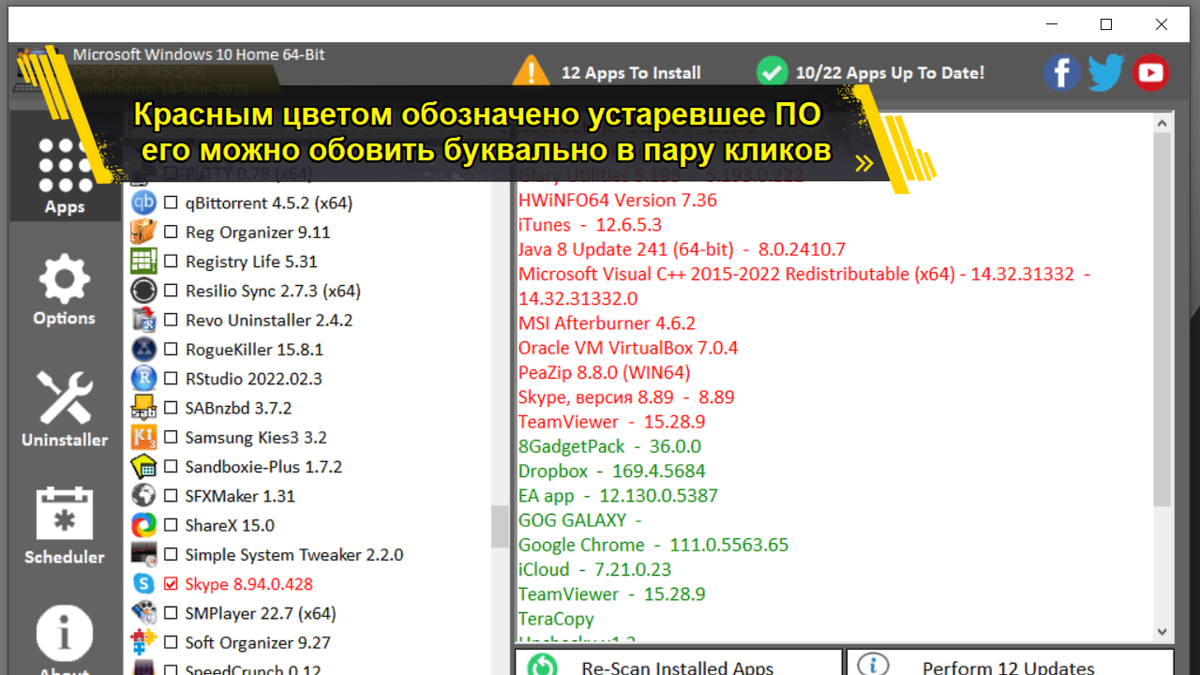1200x675 pixels.
Task: Click the Resilio Sync app icon
Action: (x=144, y=290)
